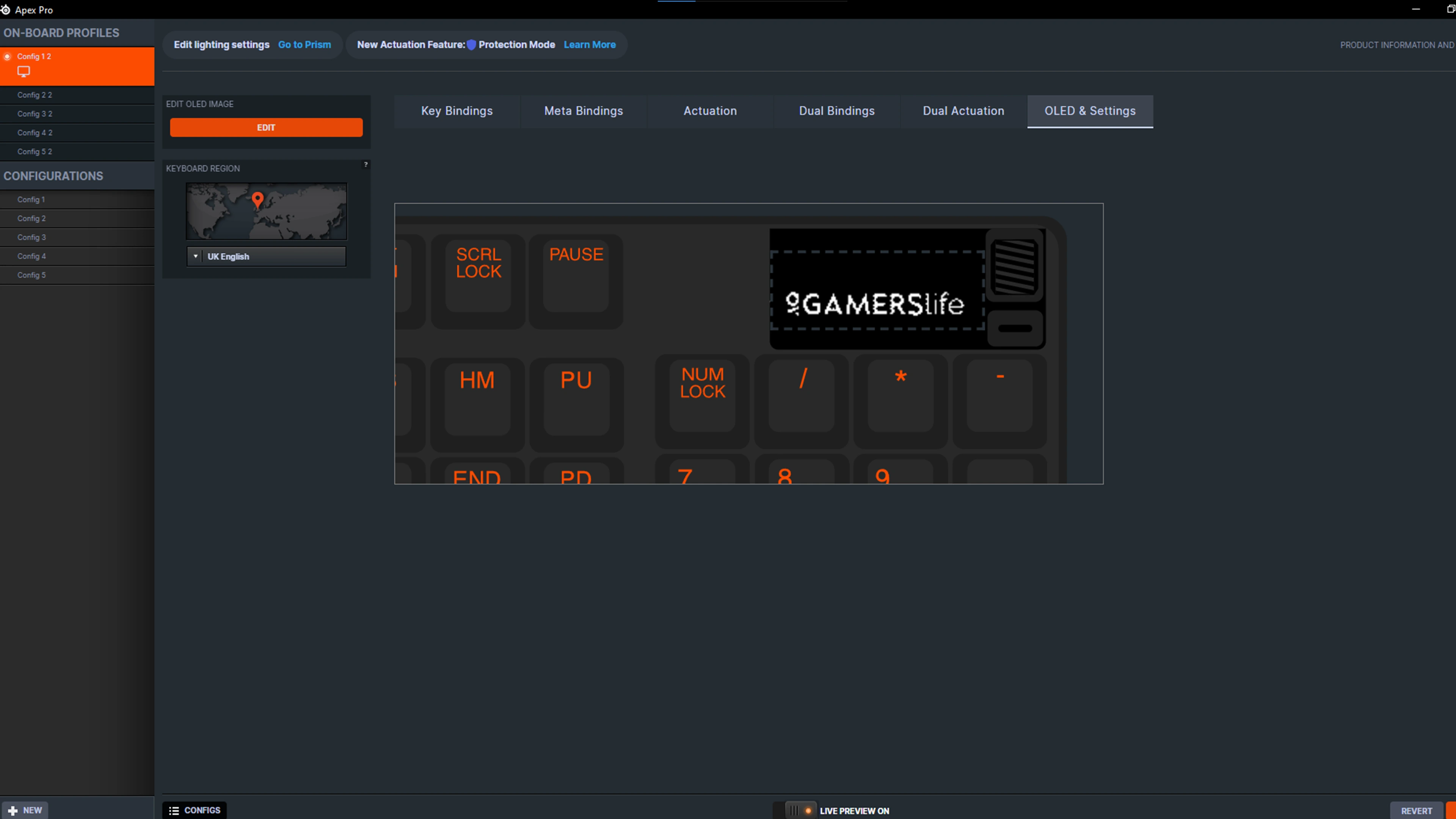1456x819 pixels.
Task: Click the Protection Mode shield icon
Action: pyautogui.click(x=471, y=45)
